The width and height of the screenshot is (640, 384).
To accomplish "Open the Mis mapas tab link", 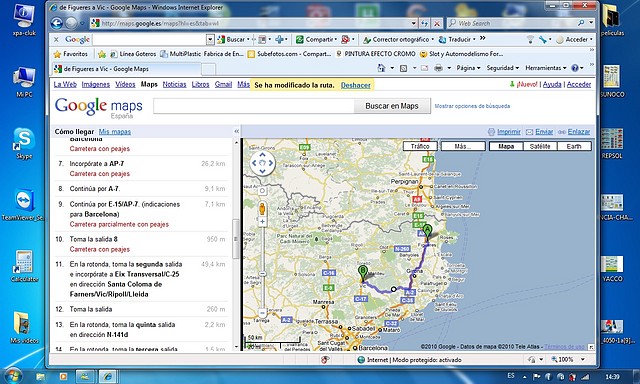I will coord(115,131).
